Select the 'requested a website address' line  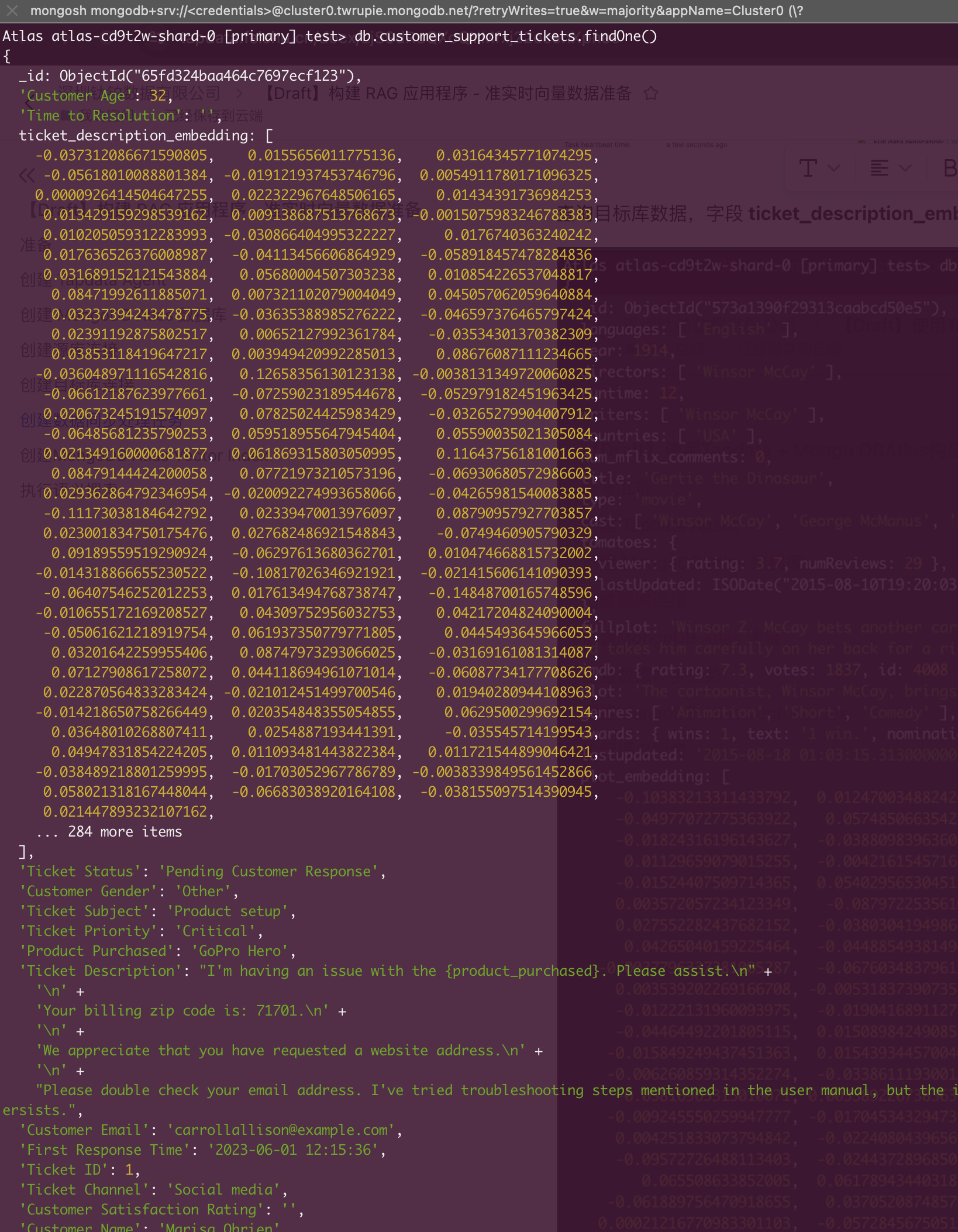[x=281, y=1051]
